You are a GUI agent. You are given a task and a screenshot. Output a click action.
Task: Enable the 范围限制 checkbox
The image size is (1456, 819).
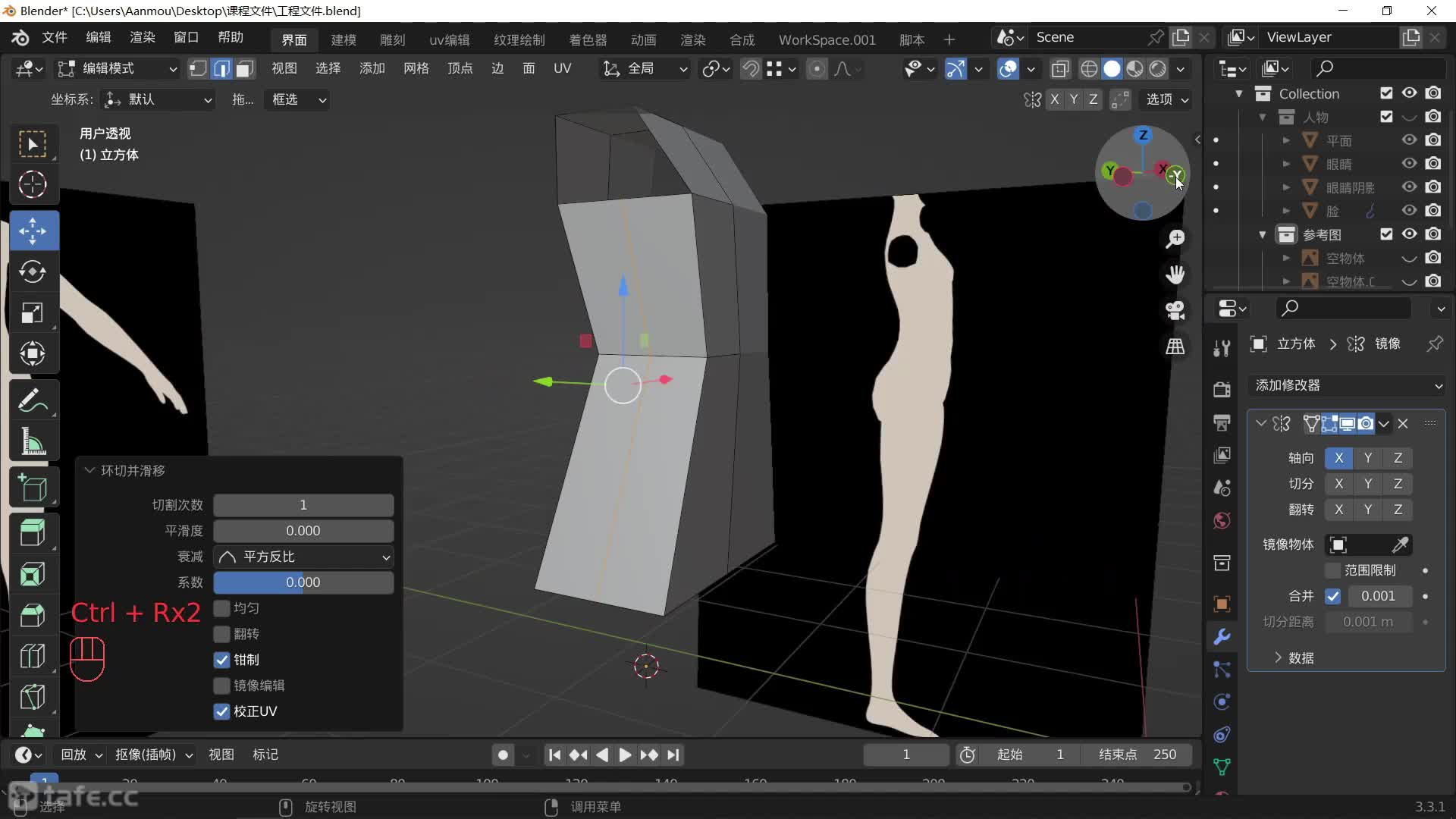(1332, 570)
